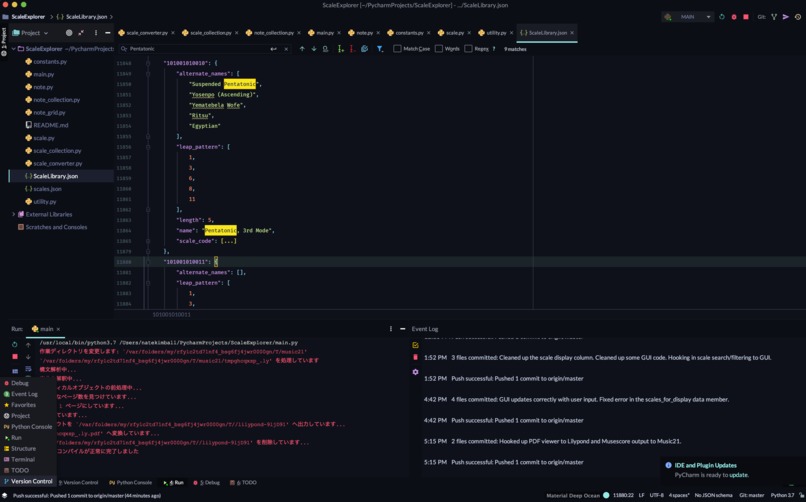Viewport: 806px width, 502px height.
Task: Click the rerun icon in top toolbar
Action: 722,17
